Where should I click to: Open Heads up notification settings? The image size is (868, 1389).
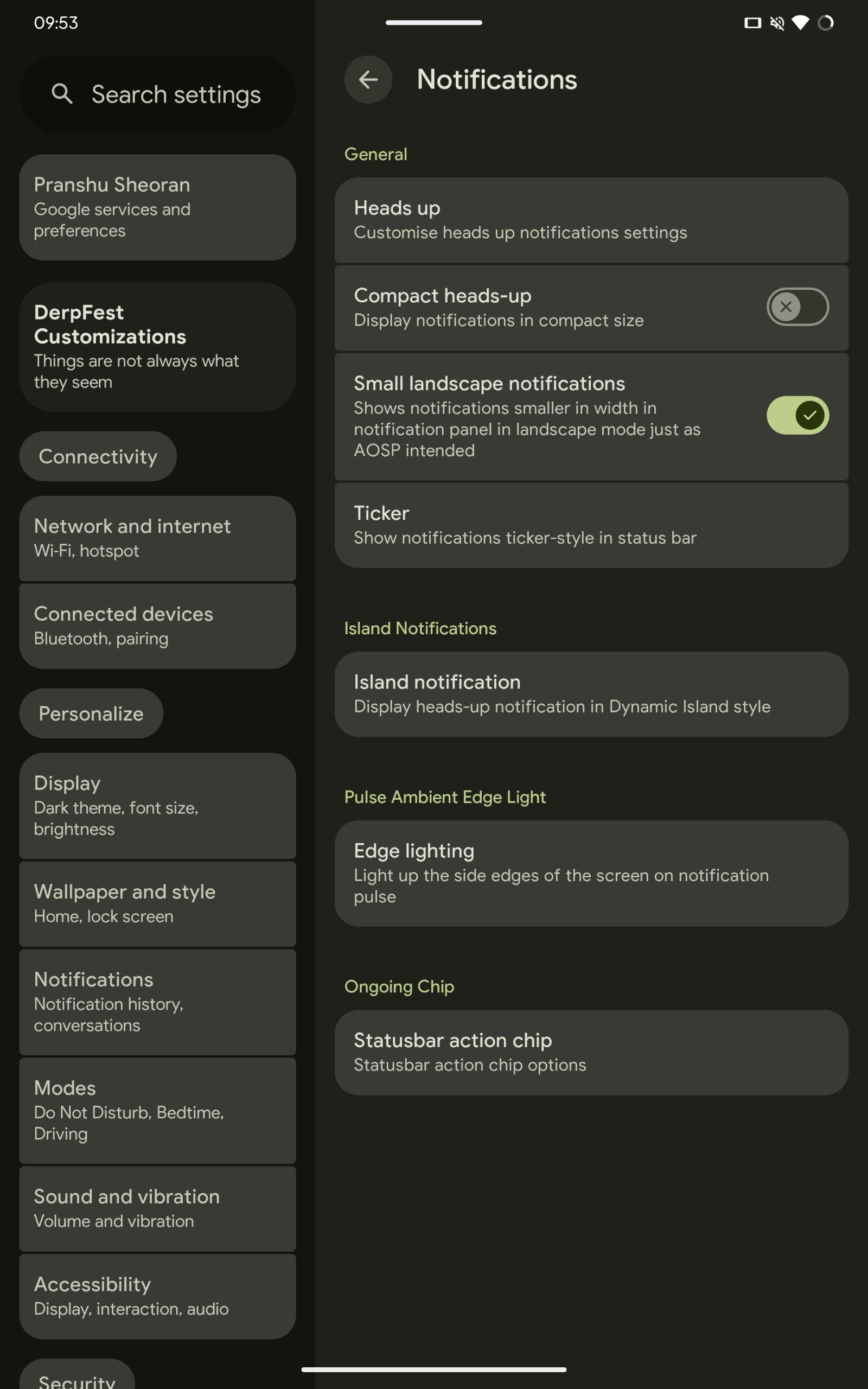point(591,220)
